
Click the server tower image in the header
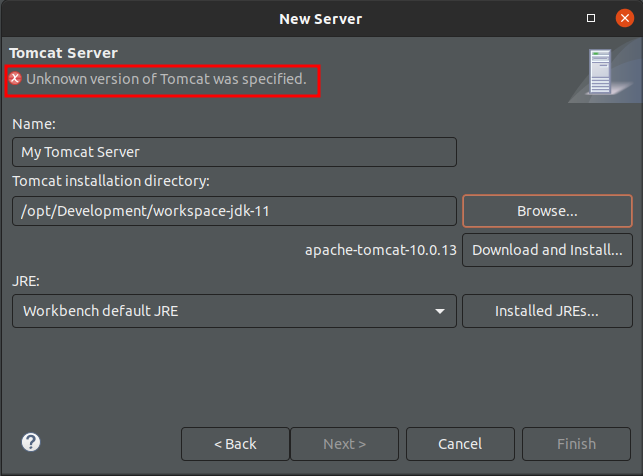click(600, 72)
